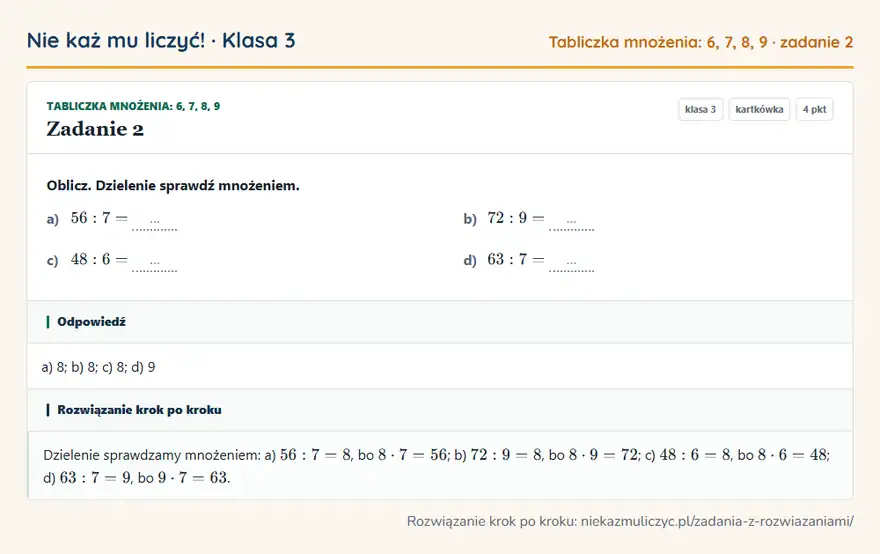Image resolution: width=880 pixels, height=554 pixels.
Task: Select the 'klasa 3' tag
Action: tap(700, 109)
